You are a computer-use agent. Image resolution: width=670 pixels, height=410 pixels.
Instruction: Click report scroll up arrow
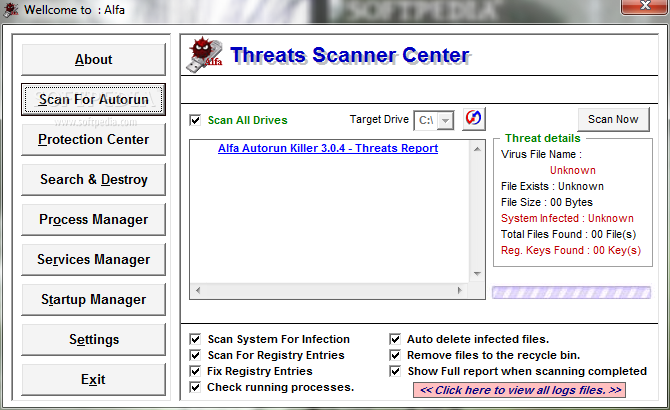pos(477,149)
